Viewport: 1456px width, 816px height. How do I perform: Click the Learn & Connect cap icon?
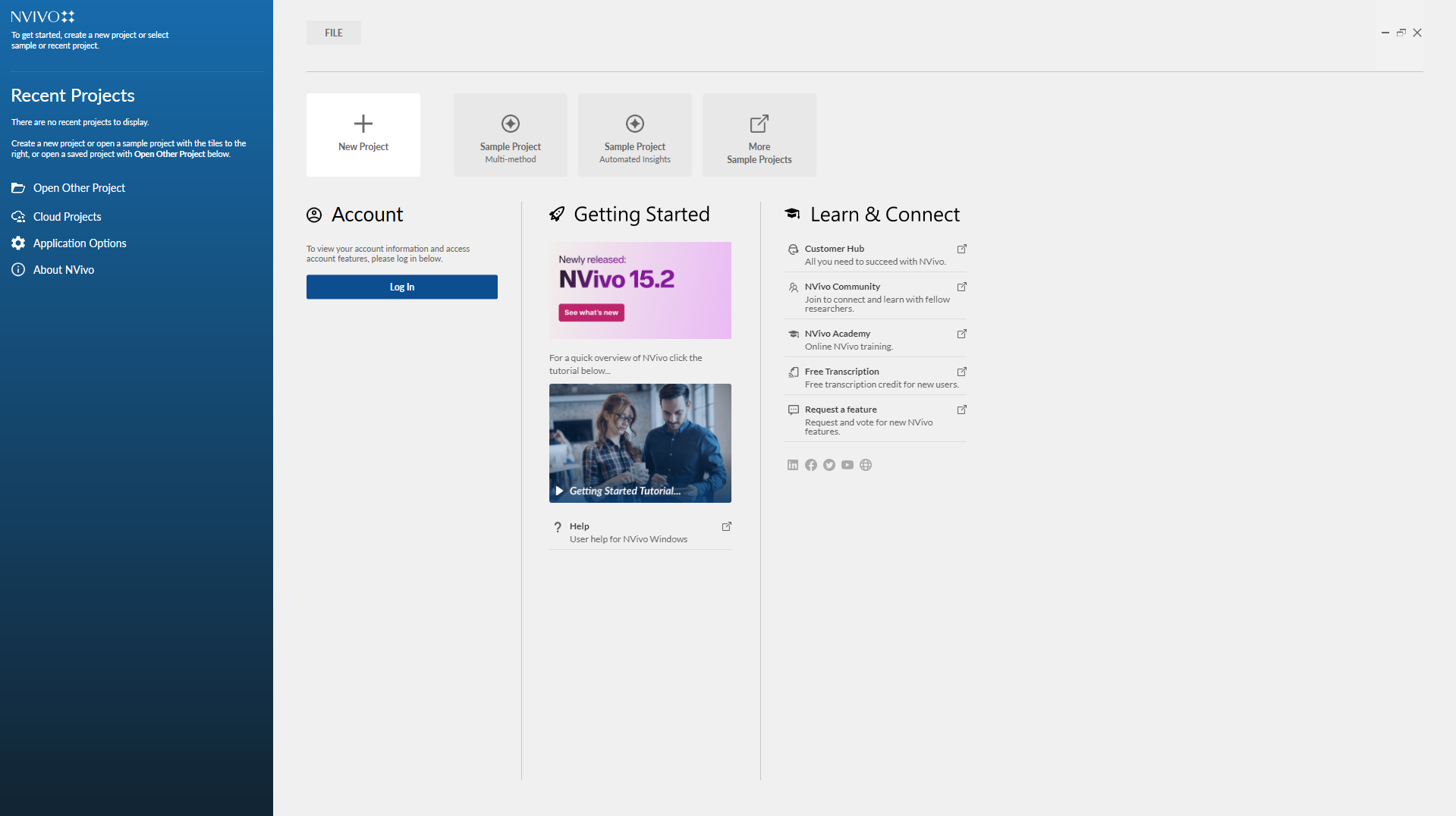(792, 214)
